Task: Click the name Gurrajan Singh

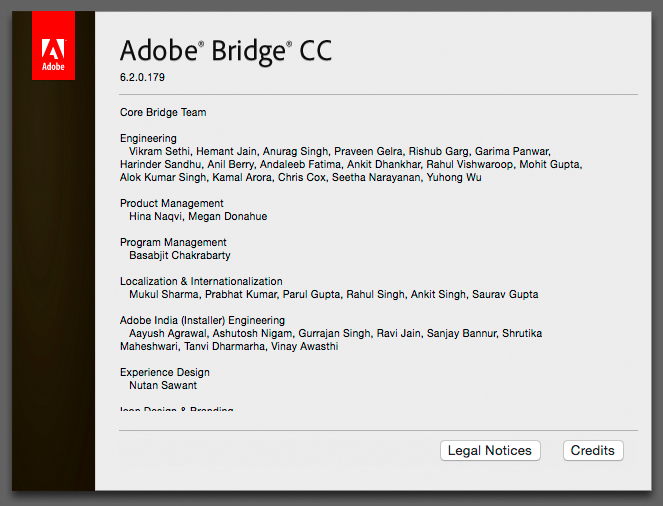Action: pos(334,334)
